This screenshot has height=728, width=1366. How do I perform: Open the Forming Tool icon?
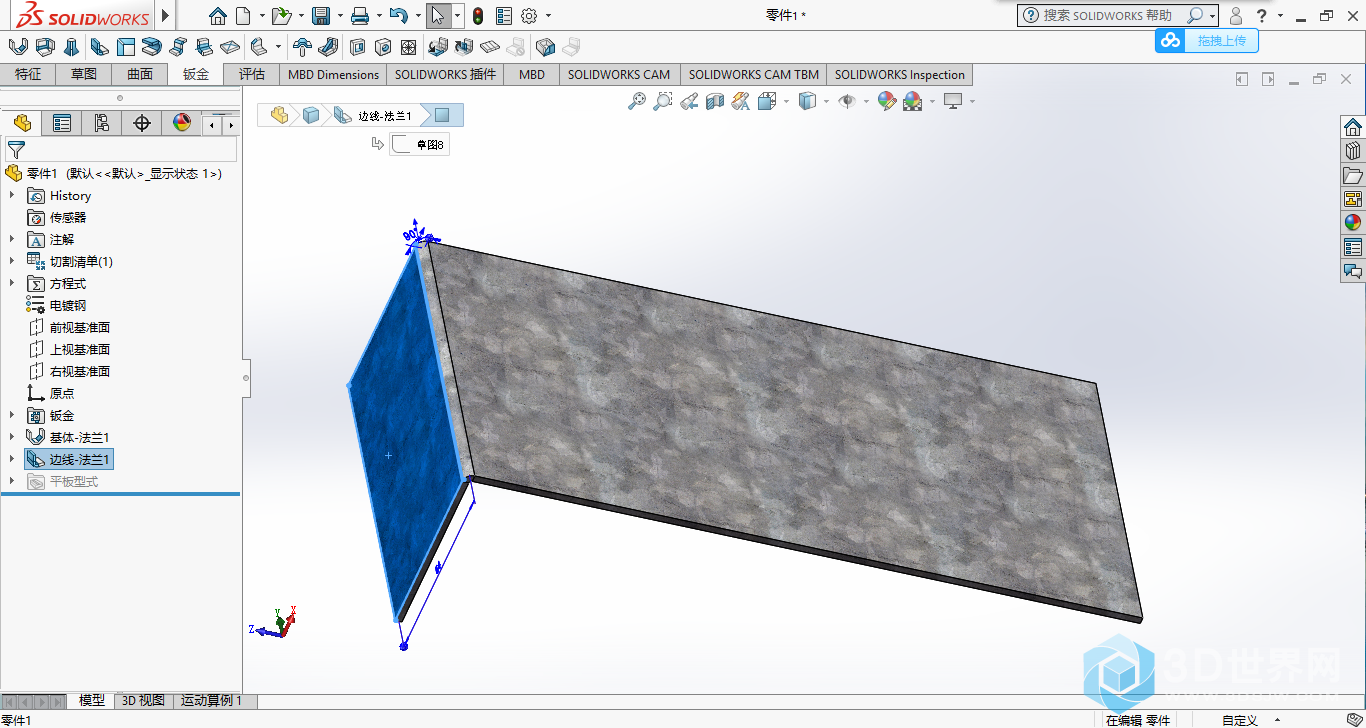tap(302, 46)
